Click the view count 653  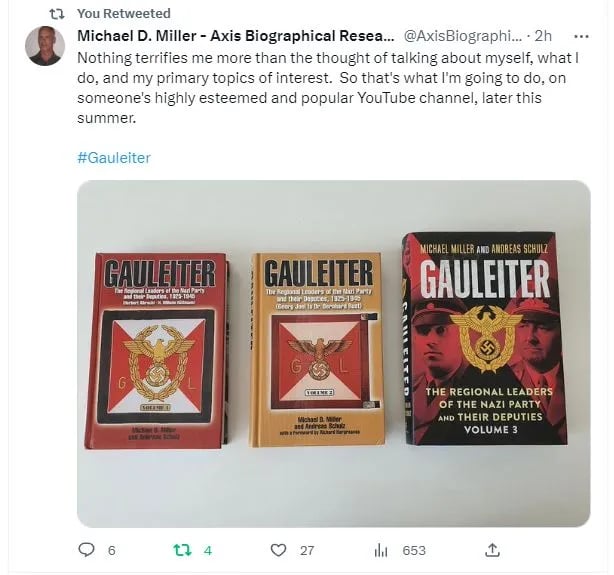[414, 551]
